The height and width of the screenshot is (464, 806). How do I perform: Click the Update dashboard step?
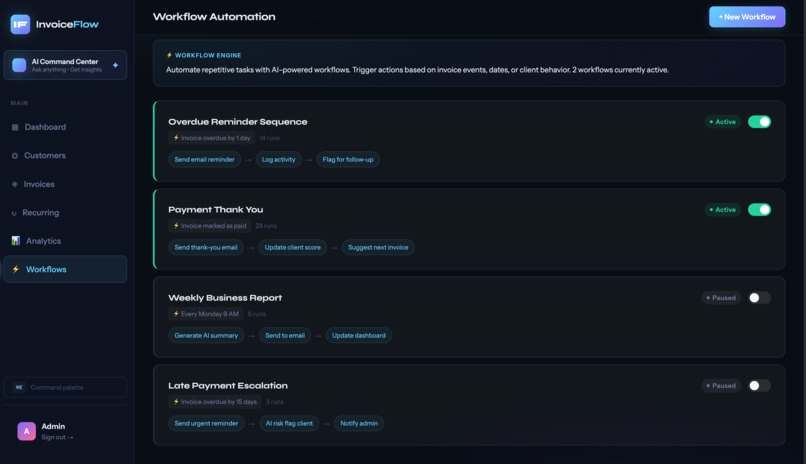pyautogui.click(x=359, y=336)
